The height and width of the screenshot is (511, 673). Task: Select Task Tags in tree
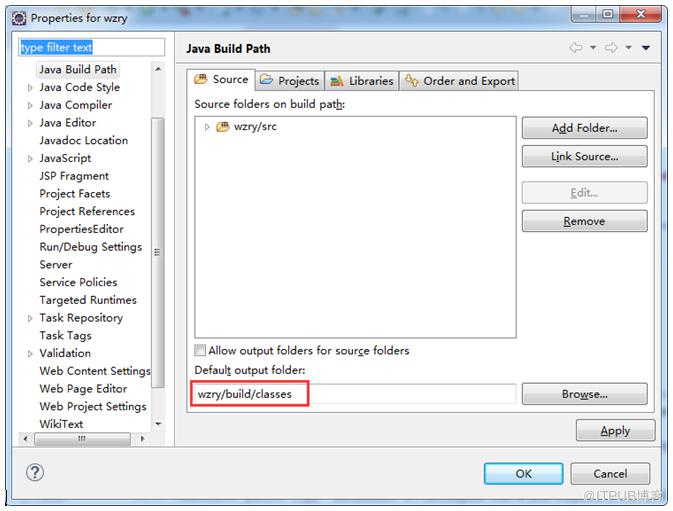[x=65, y=336]
